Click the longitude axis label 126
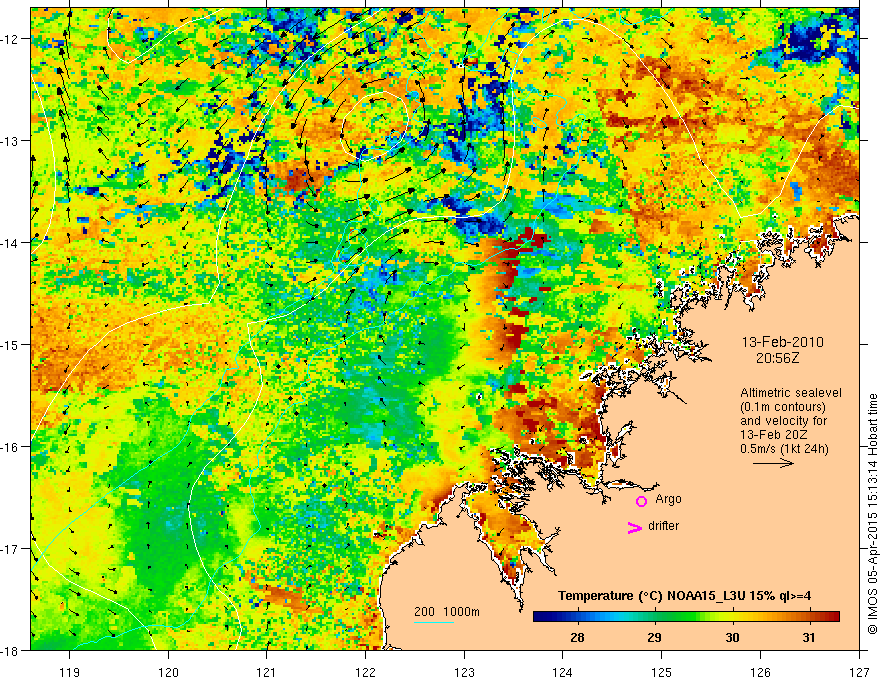The width and height of the screenshot is (880, 680). point(760,672)
